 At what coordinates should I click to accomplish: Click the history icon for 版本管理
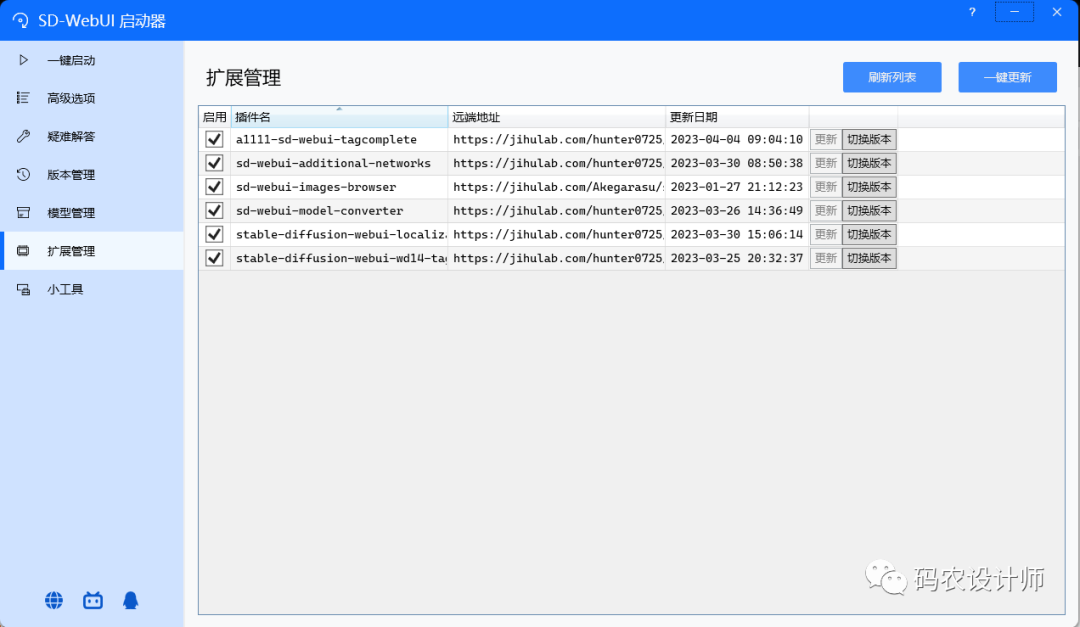23,175
